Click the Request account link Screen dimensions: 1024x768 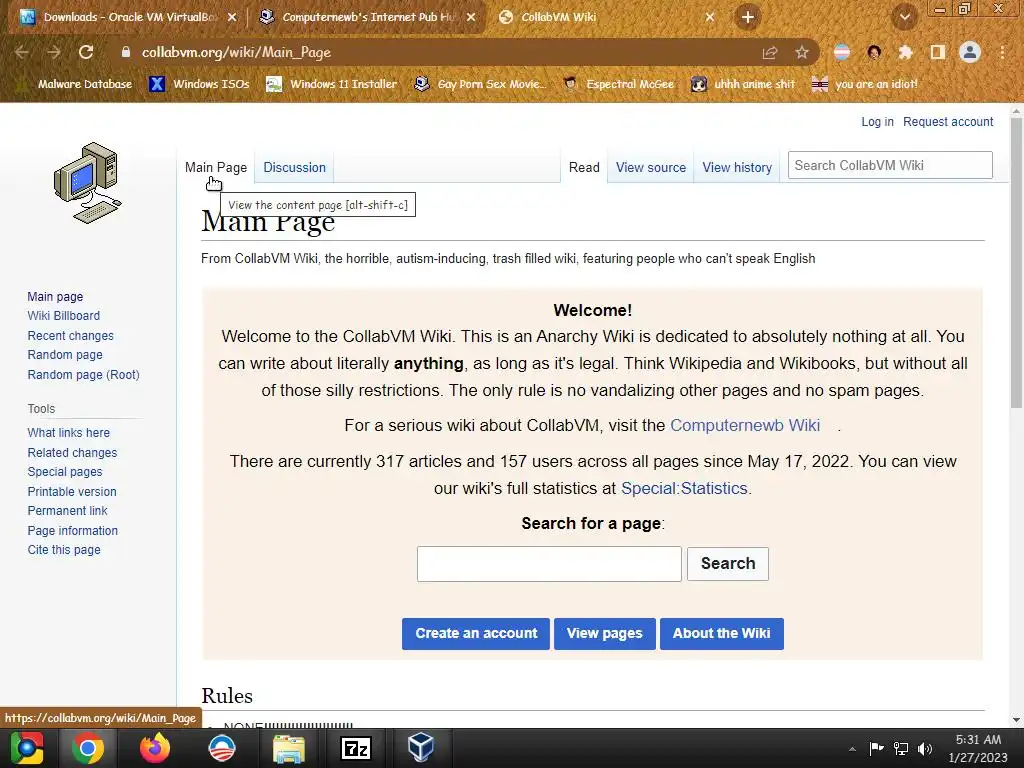click(x=948, y=121)
